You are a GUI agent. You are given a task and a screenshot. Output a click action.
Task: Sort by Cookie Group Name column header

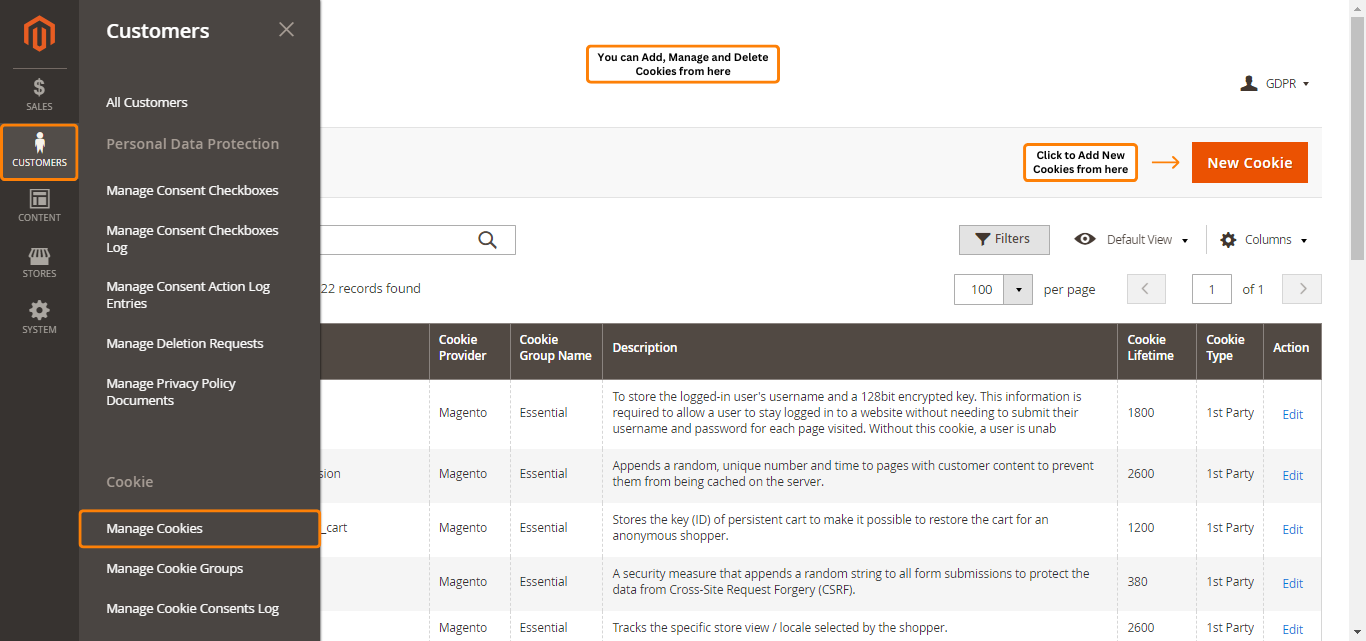(x=556, y=351)
